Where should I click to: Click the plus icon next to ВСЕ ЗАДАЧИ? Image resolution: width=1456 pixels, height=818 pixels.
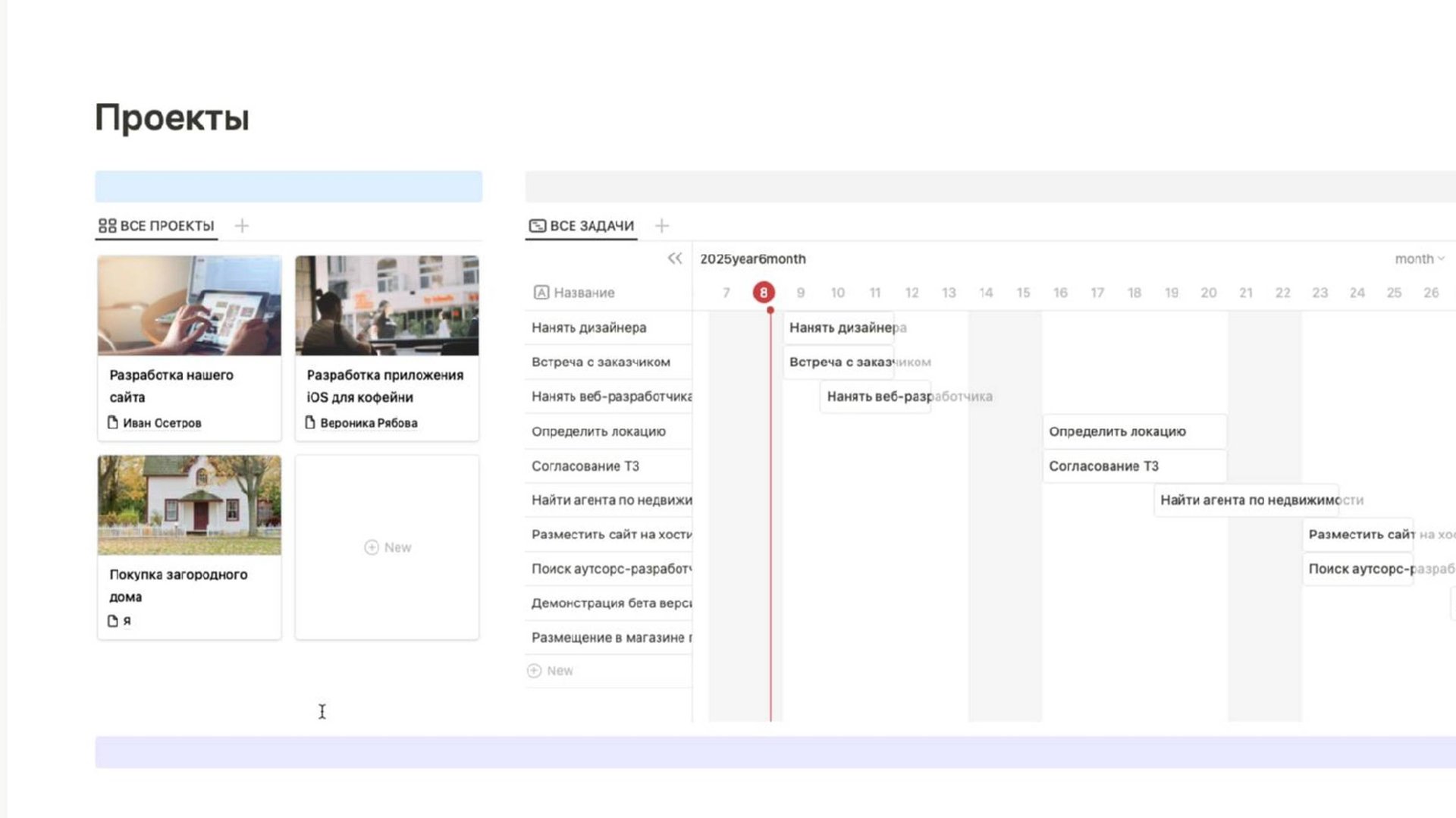662,225
